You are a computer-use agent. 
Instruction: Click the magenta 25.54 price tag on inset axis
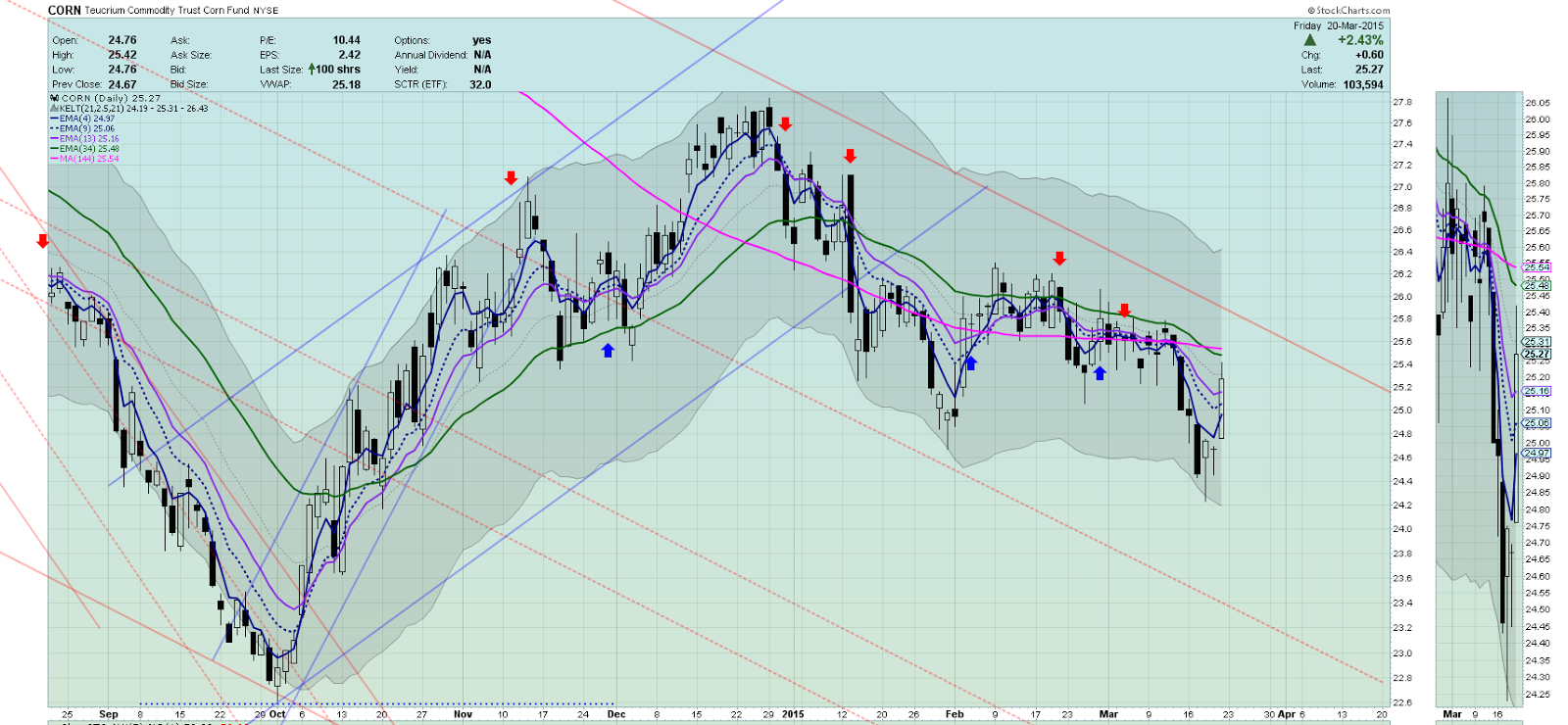point(1538,266)
